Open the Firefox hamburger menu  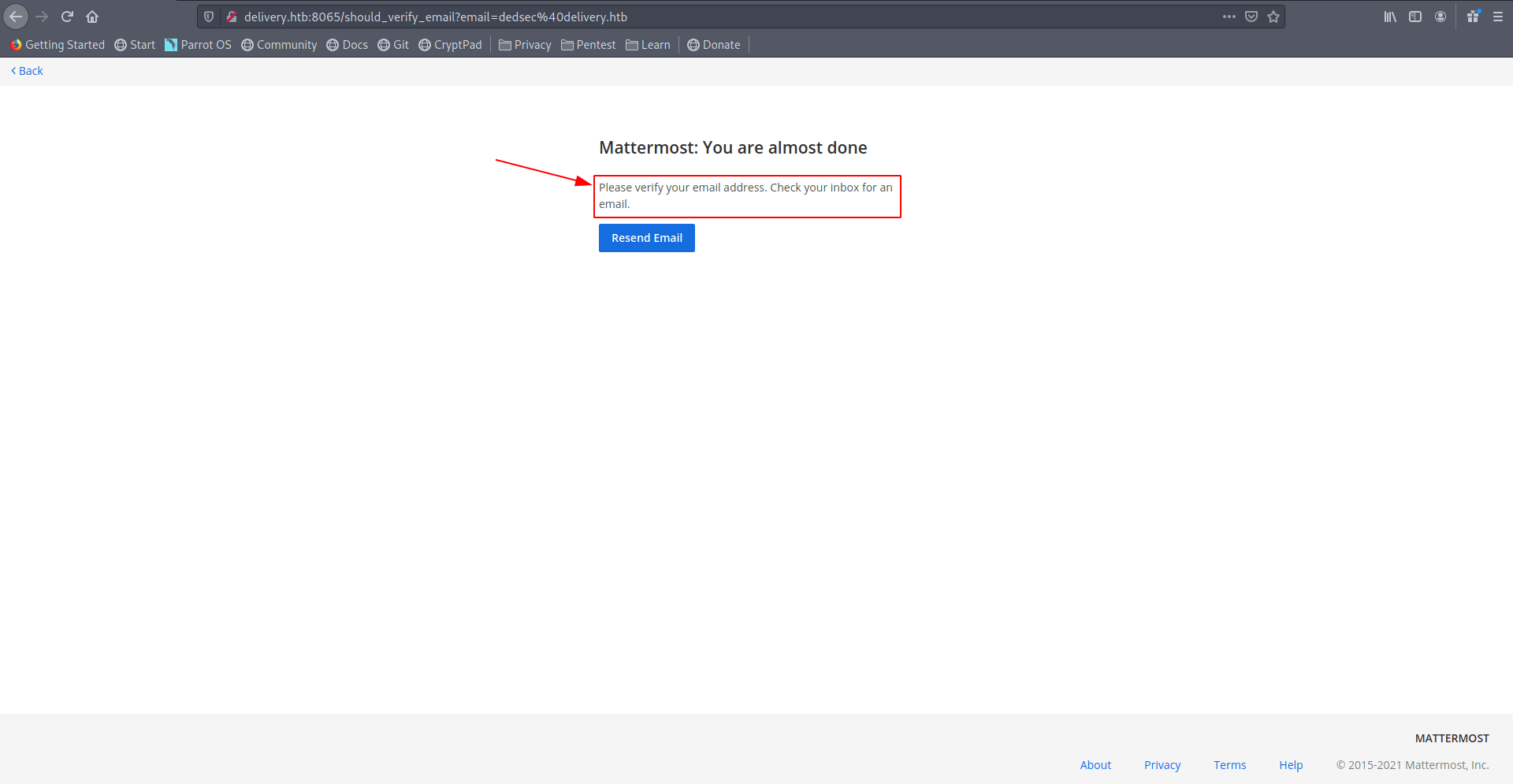[1498, 17]
